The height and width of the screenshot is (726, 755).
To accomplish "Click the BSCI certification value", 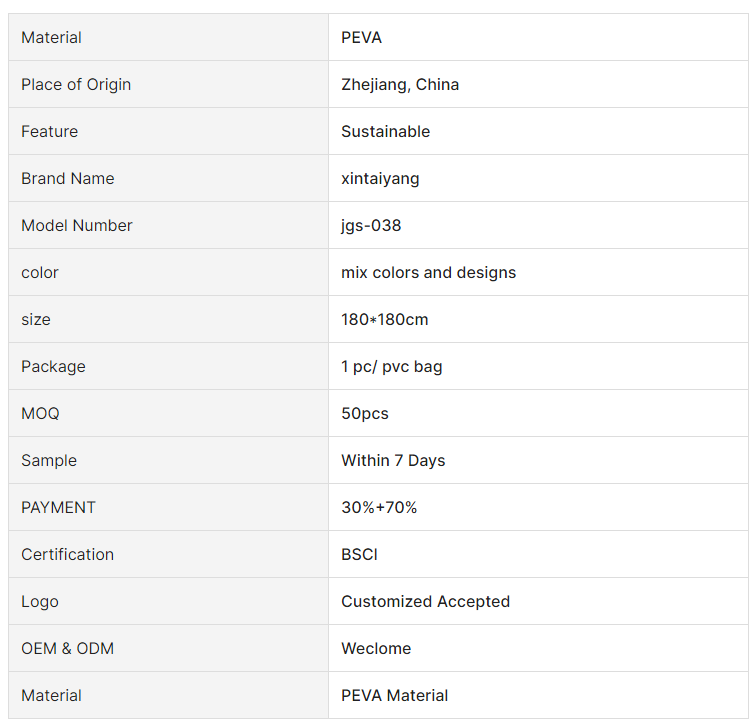I will 359,555.
